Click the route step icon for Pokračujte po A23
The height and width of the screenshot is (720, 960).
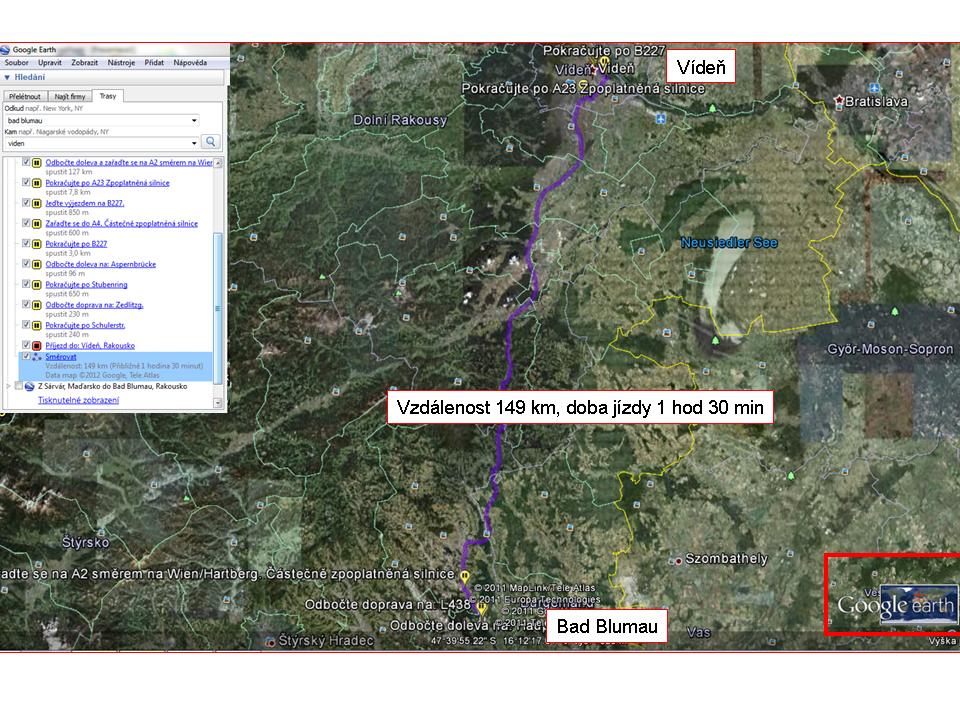tap(37, 183)
